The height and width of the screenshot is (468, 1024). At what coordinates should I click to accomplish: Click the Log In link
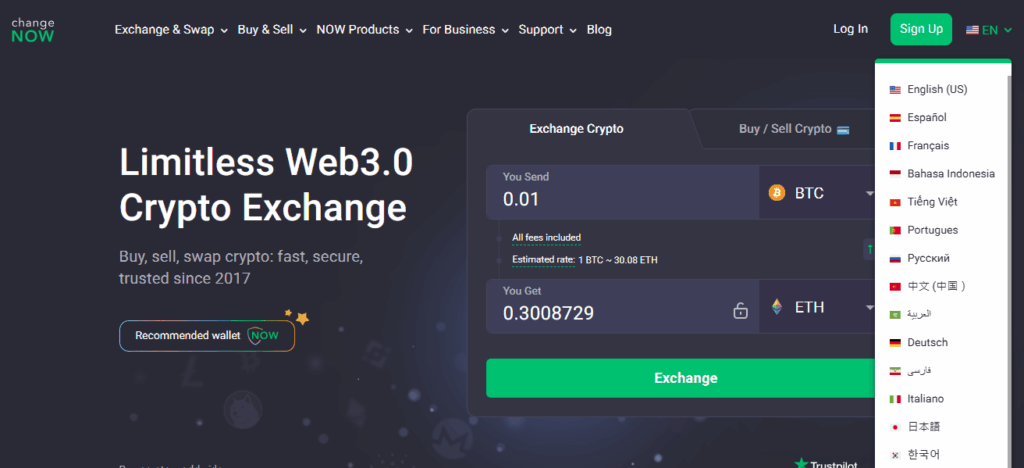pyautogui.click(x=850, y=29)
